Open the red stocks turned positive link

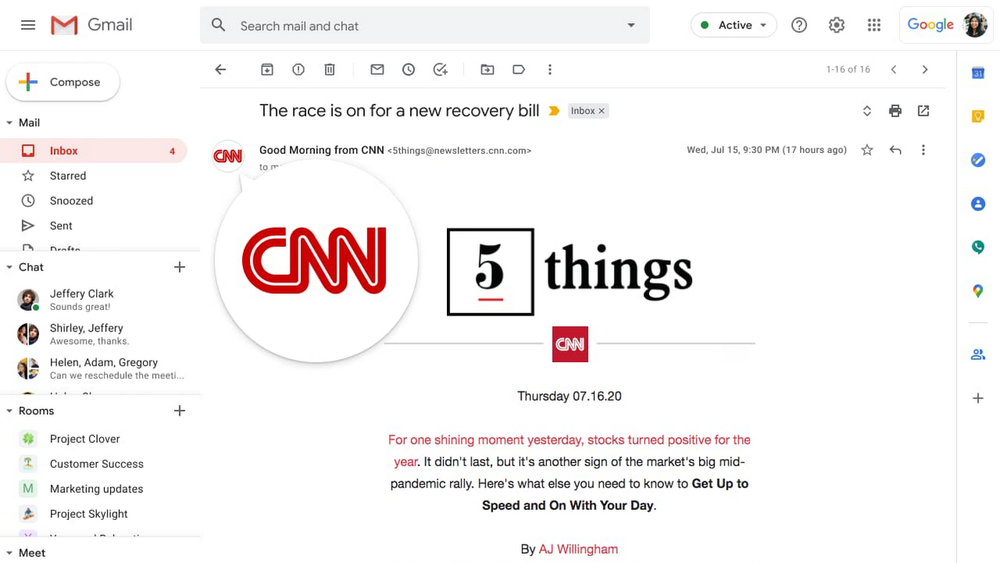tap(569, 450)
